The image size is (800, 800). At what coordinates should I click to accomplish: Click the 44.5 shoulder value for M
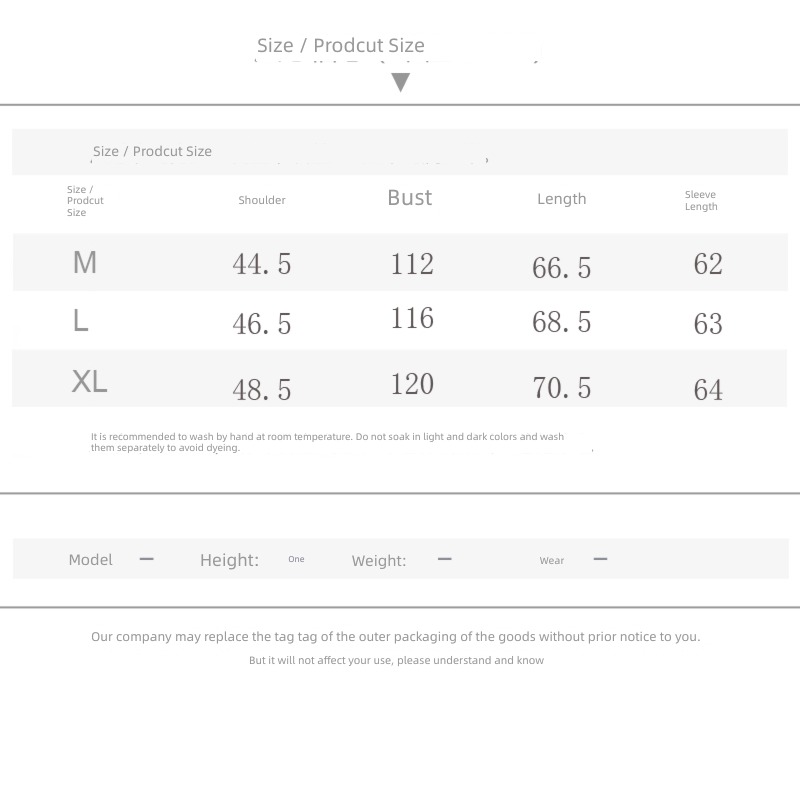(262, 264)
